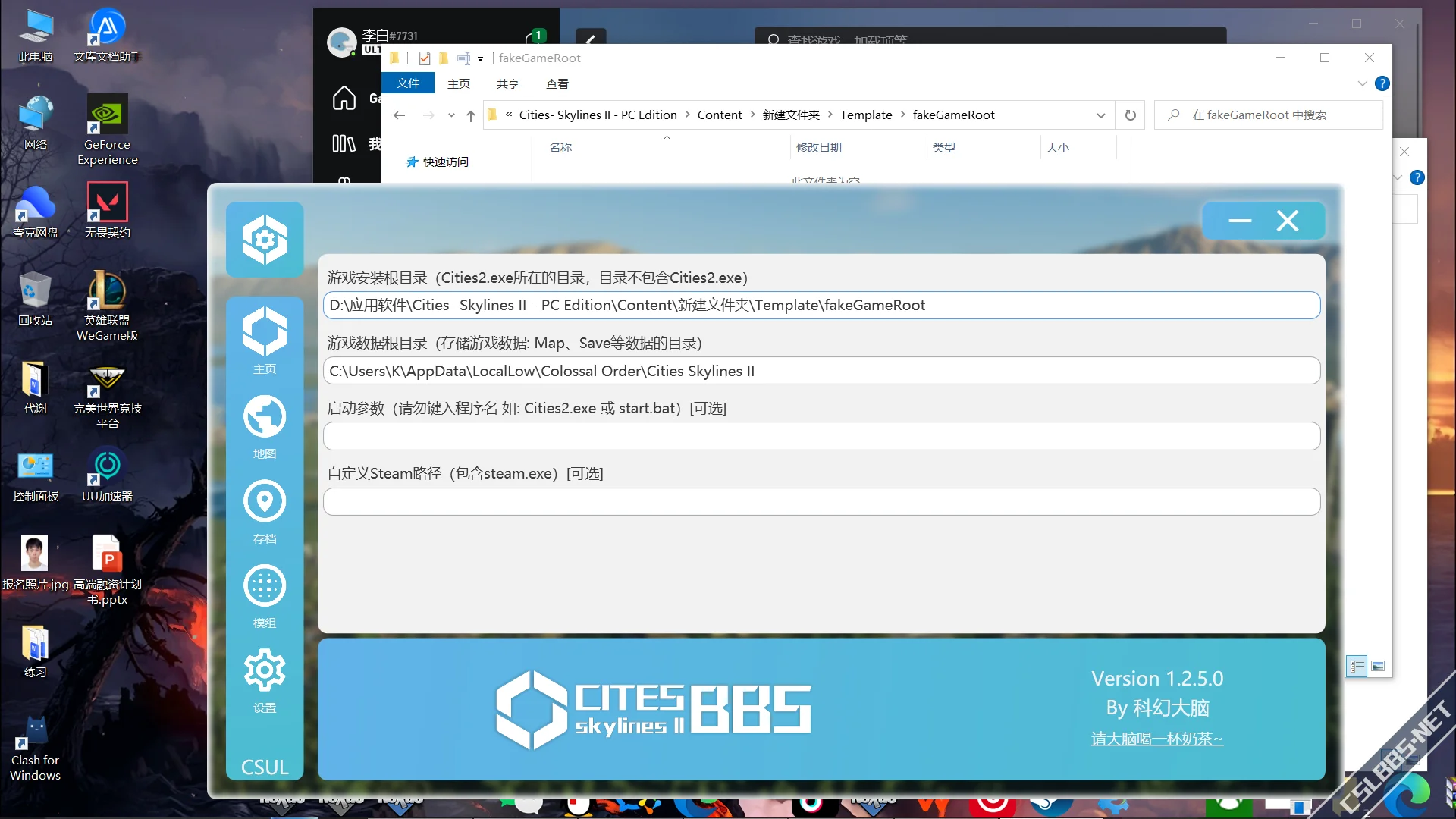Open the 共享 ribbon tab in File Explorer
Screen dimensions: 1456x819
coord(508,83)
